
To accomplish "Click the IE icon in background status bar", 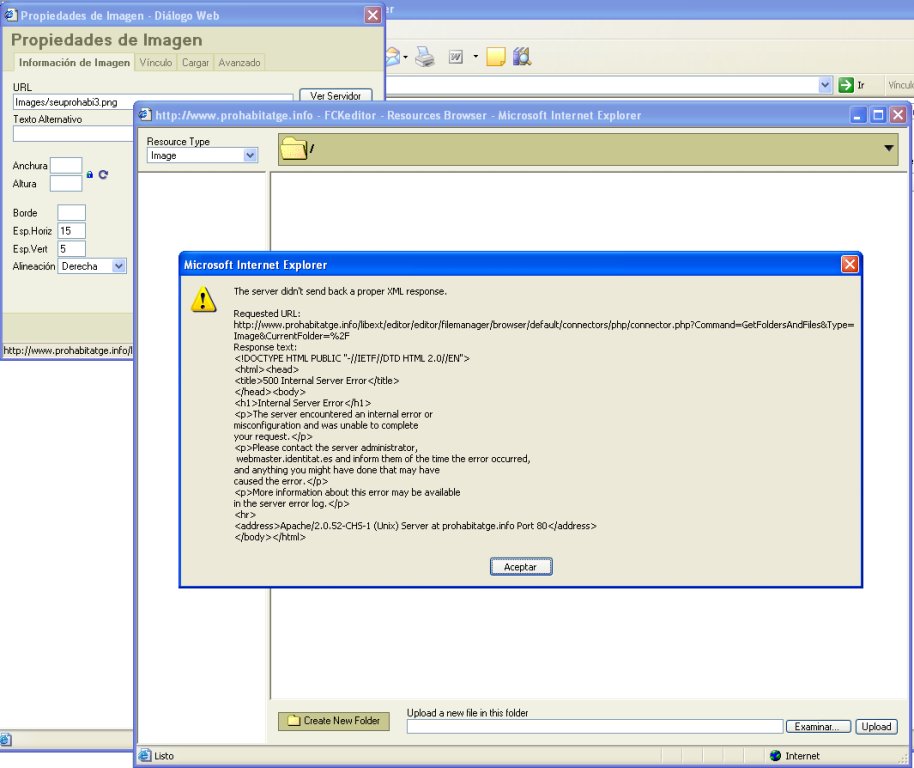I will pos(6,740).
